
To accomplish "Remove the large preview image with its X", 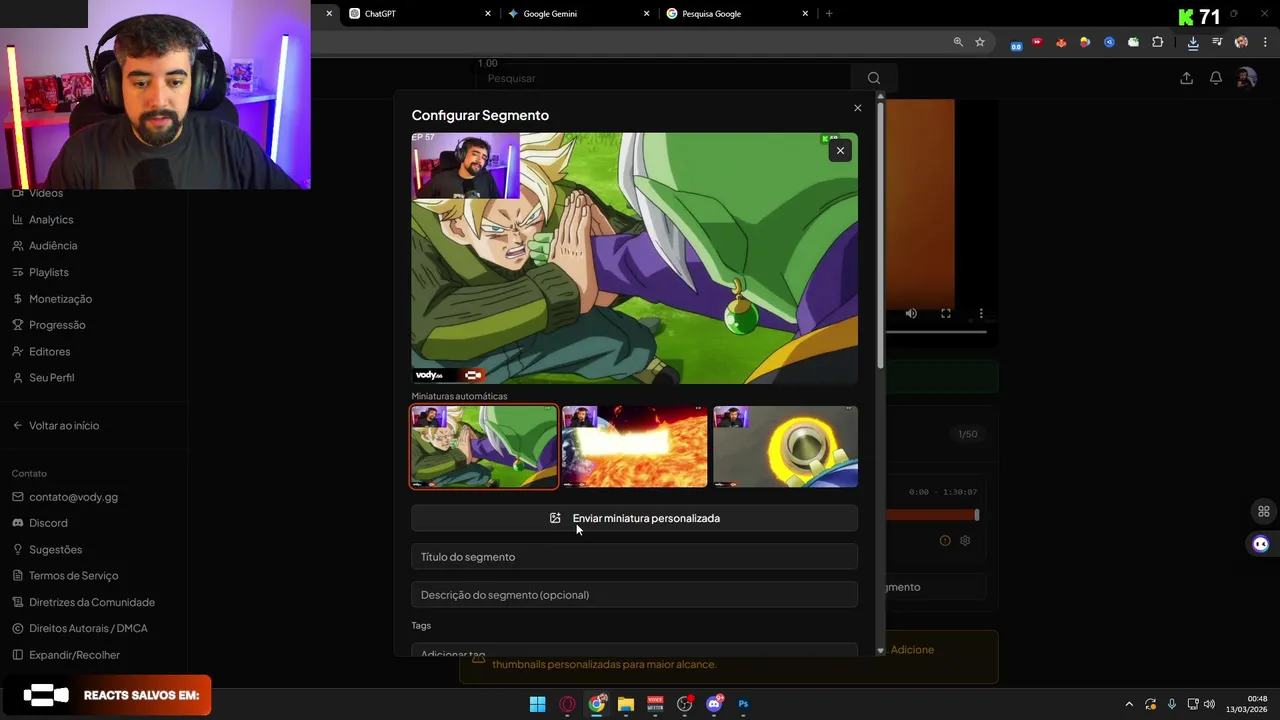I will 840,150.
